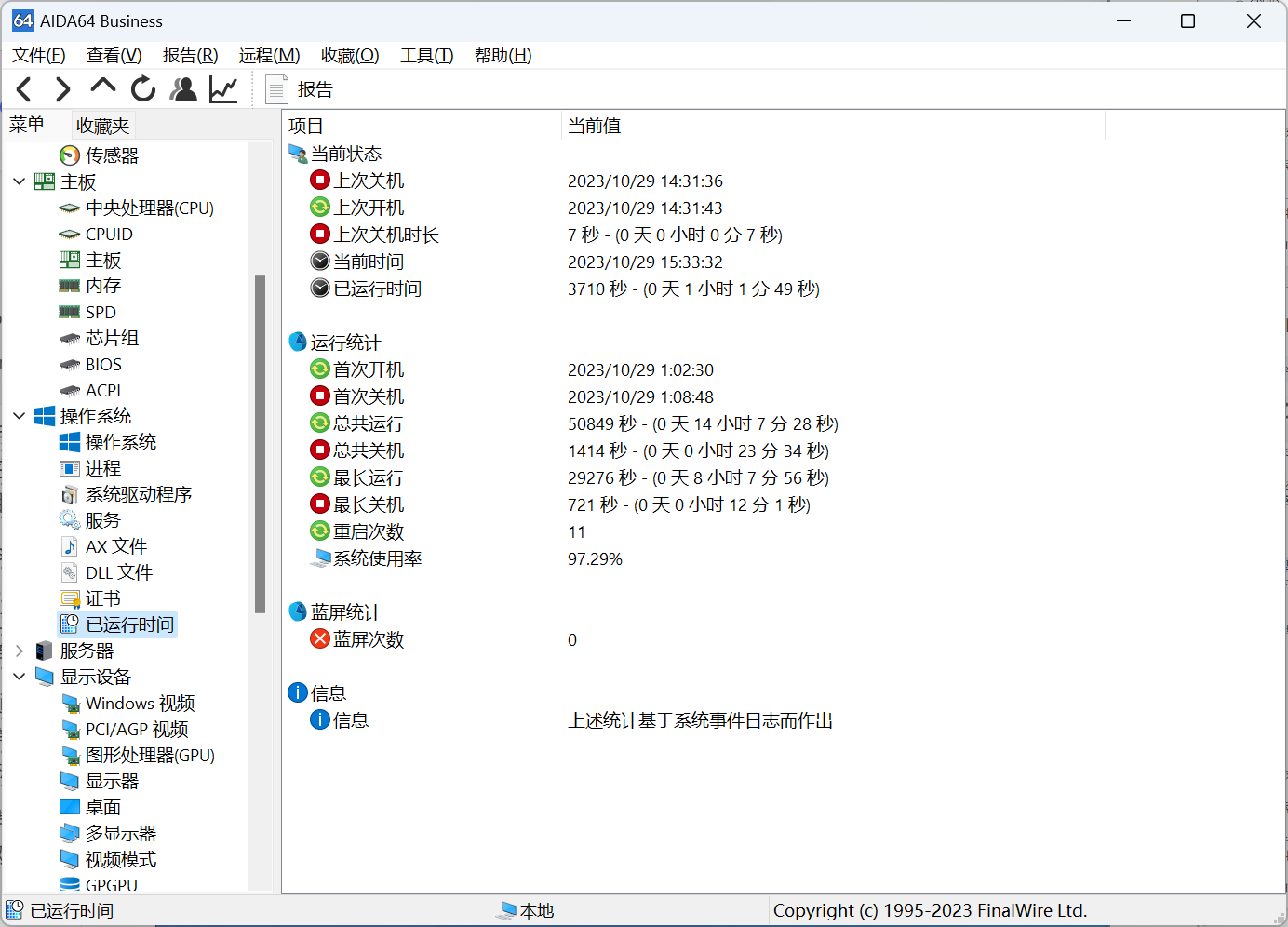Screen dimensions: 1288x927
Task: Select BIOS in the tree
Action: pyautogui.click(x=103, y=365)
